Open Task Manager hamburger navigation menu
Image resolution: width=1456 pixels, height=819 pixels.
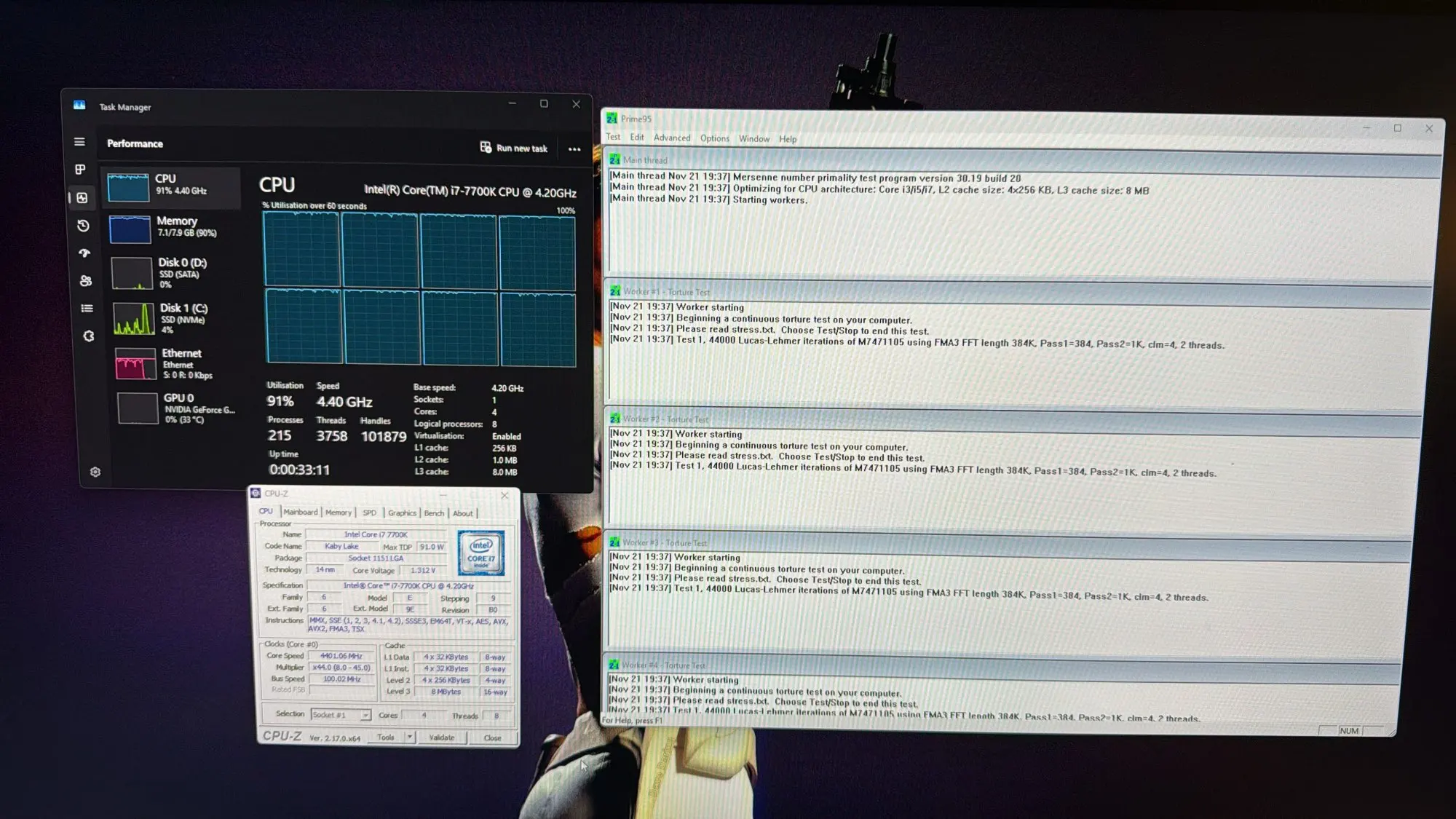79,142
